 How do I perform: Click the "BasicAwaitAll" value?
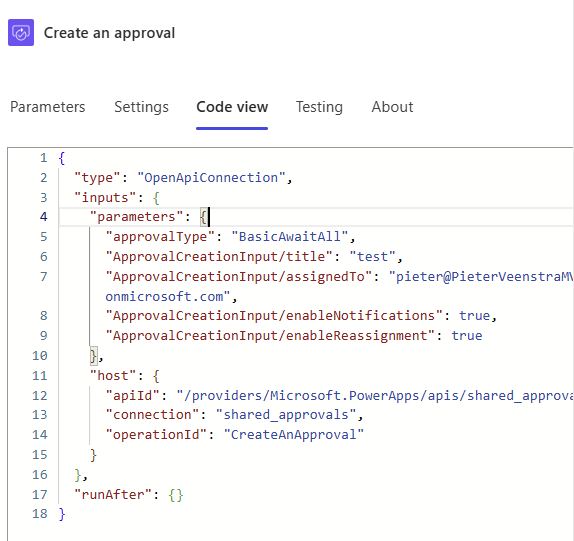point(290,237)
